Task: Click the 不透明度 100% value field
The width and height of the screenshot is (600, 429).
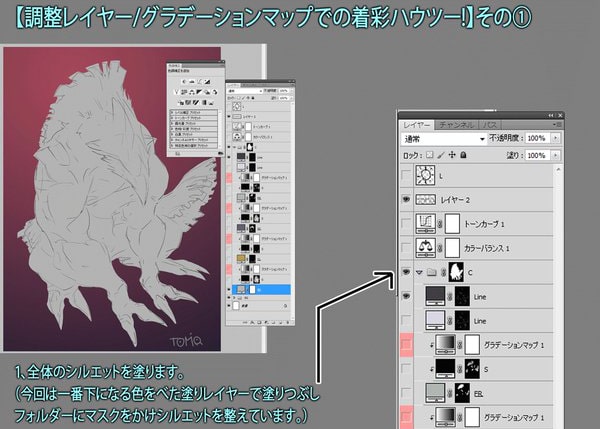Action: (537, 138)
